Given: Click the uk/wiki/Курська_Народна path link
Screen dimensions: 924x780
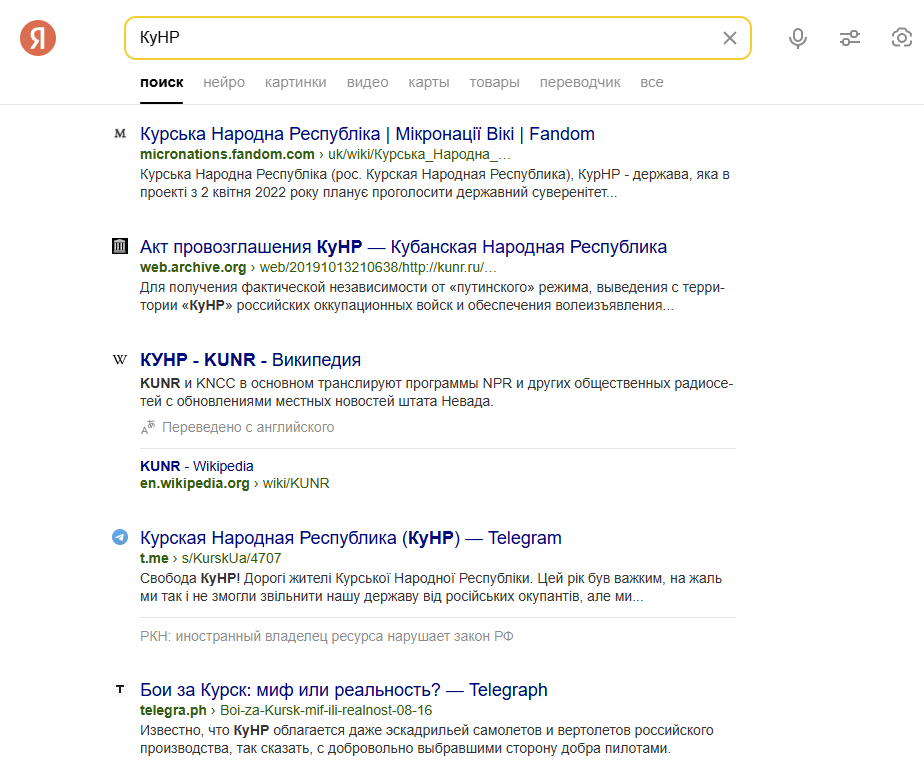Looking at the screenshot, I should (x=419, y=154).
